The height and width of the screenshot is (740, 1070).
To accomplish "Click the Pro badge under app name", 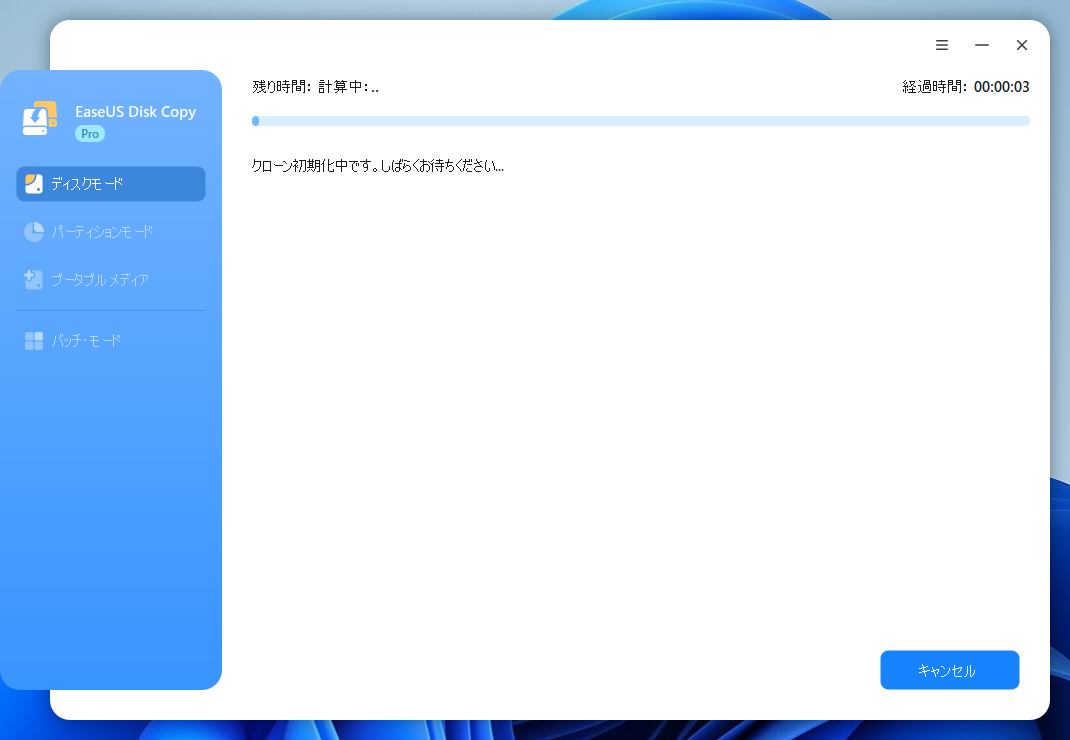I will click(90, 134).
